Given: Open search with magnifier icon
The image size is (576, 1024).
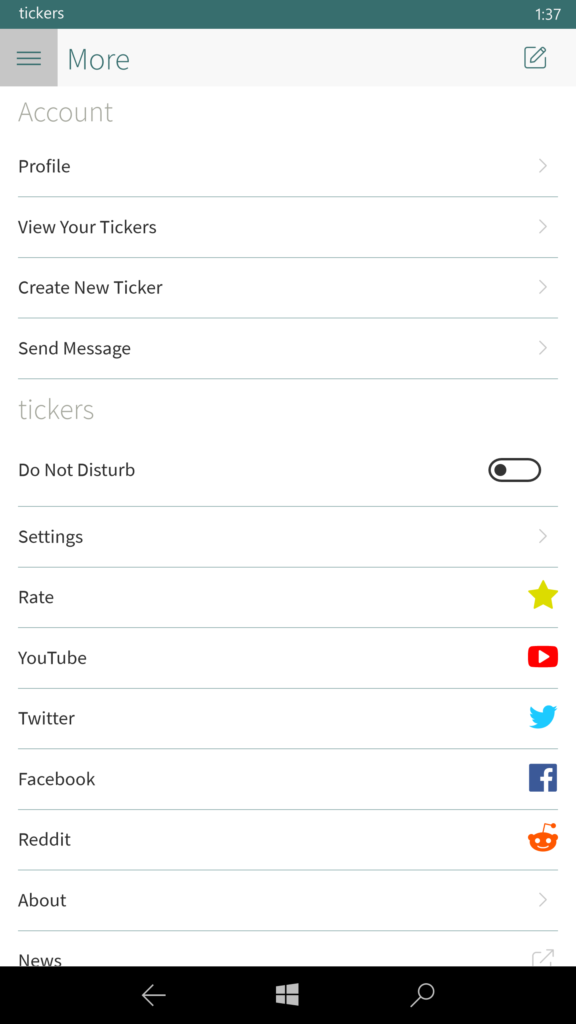Looking at the screenshot, I should [x=422, y=995].
